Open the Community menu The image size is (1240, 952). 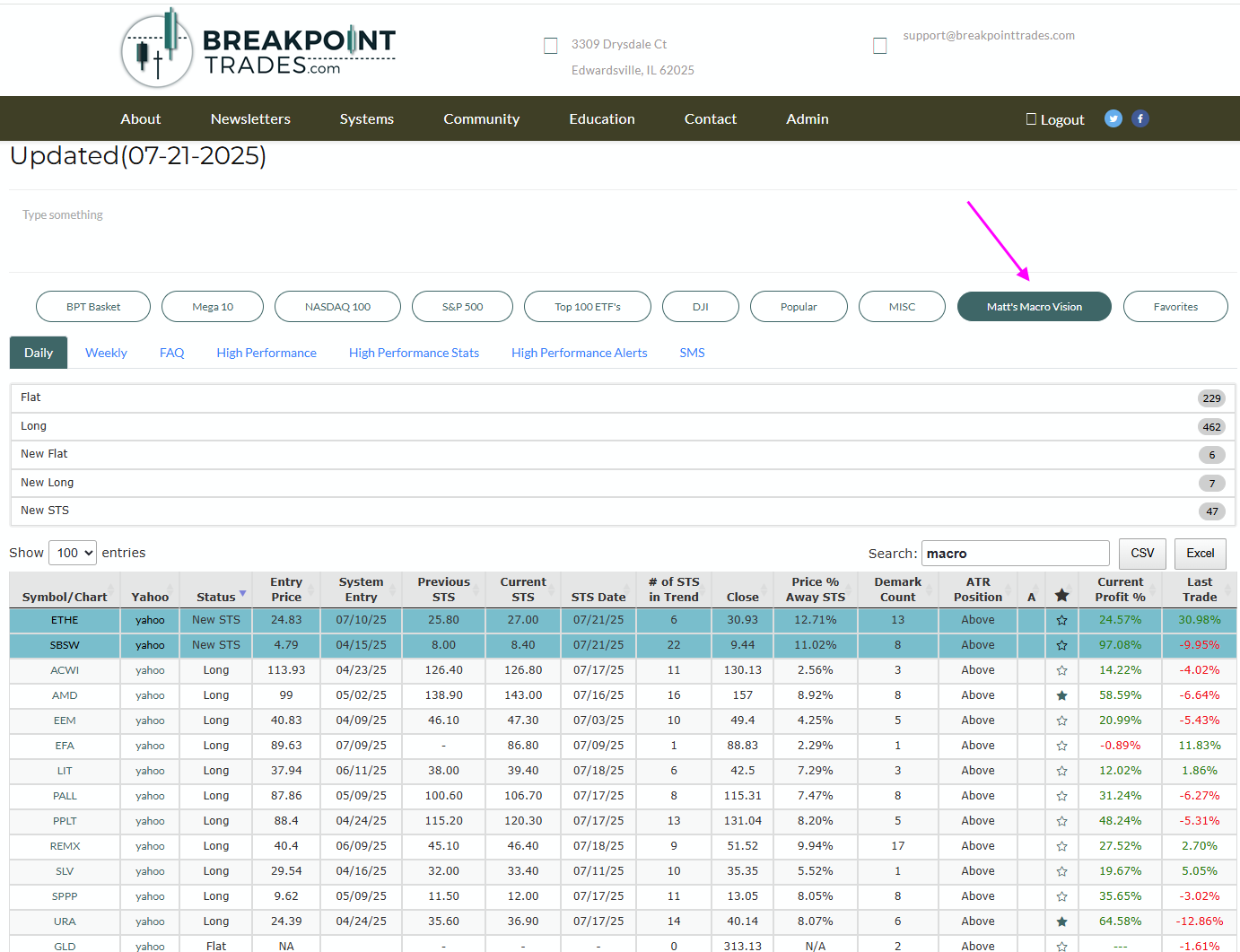click(x=481, y=118)
